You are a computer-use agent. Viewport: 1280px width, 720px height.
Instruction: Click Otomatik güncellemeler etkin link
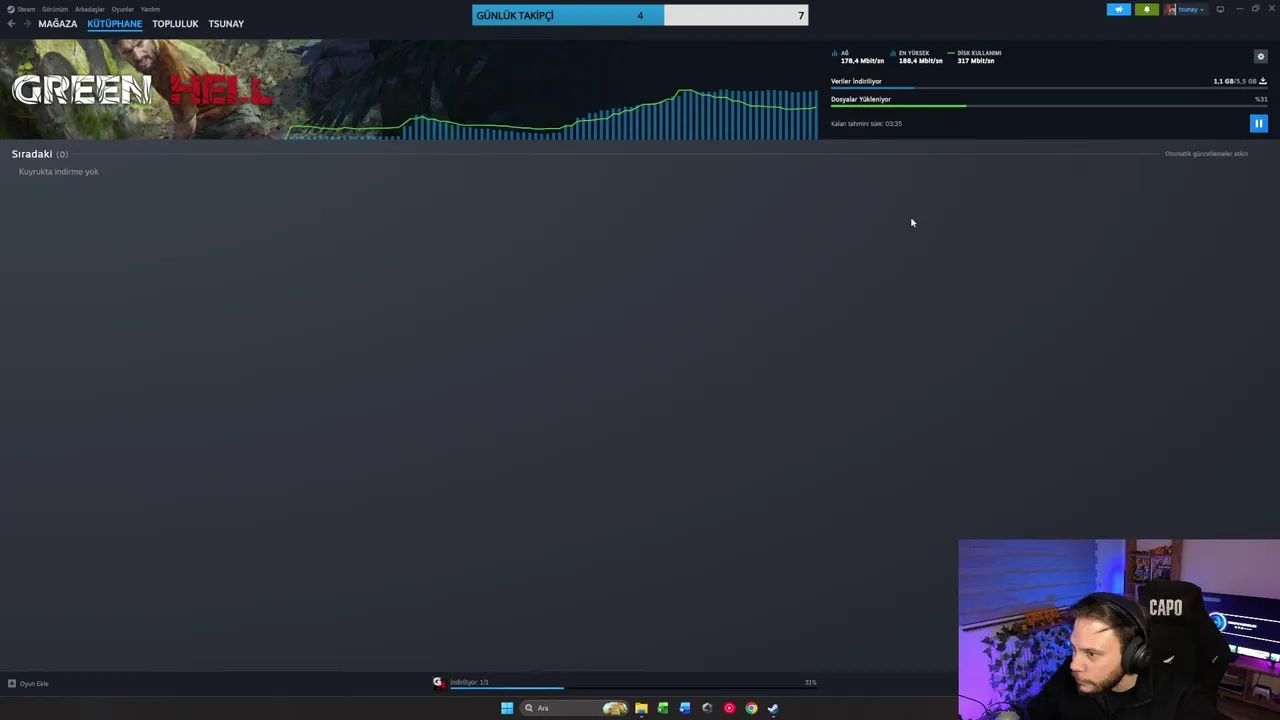tap(1206, 154)
